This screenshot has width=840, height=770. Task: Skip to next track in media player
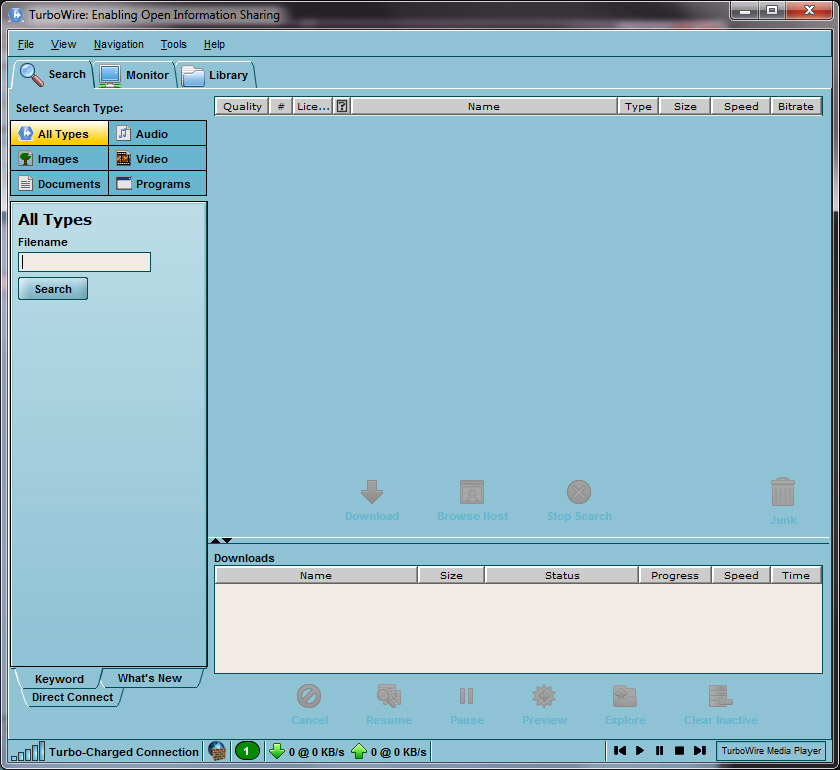[x=699, y=750]
